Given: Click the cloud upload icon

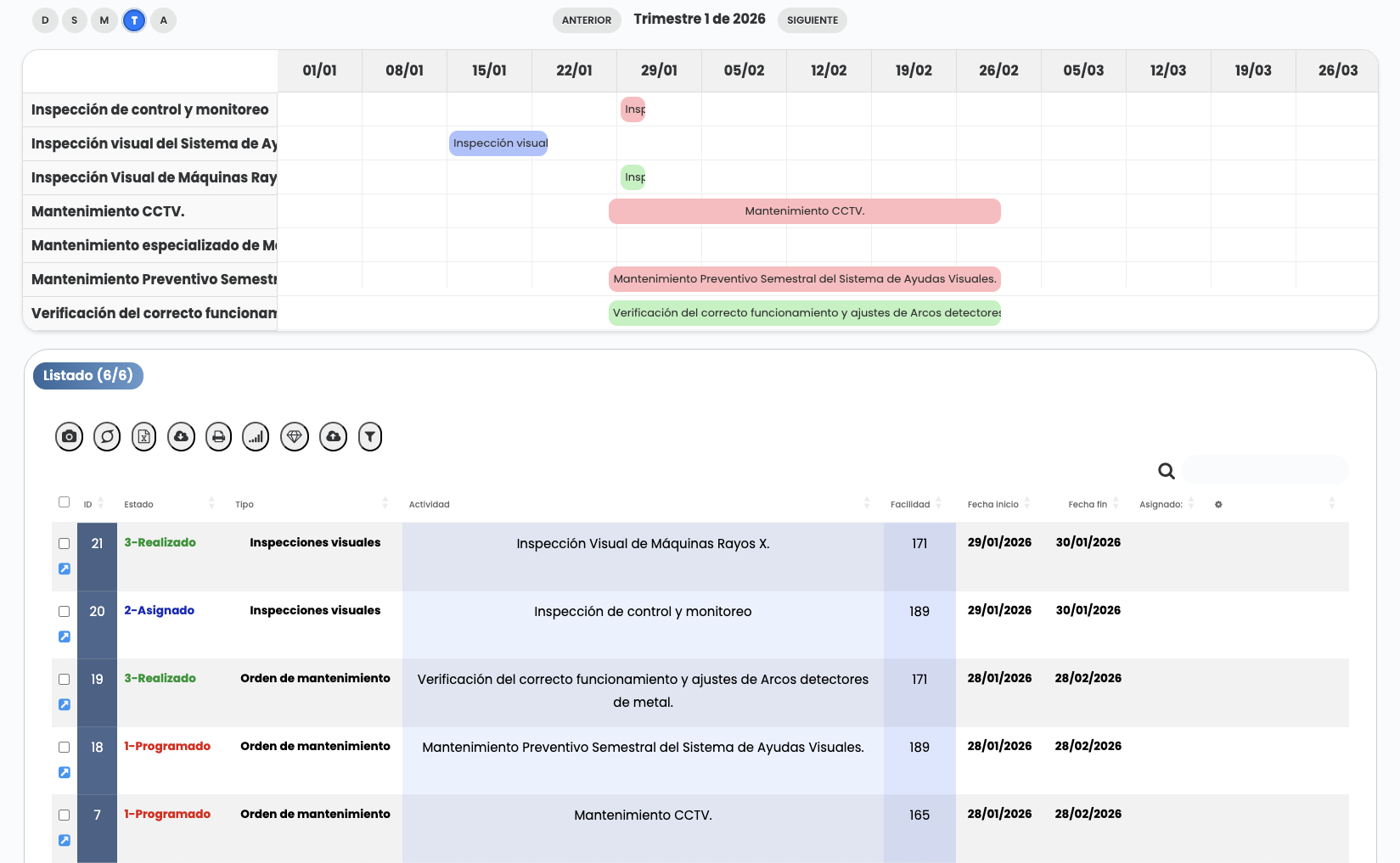Looking at the screenshot, I should click(x=333, y=437).
